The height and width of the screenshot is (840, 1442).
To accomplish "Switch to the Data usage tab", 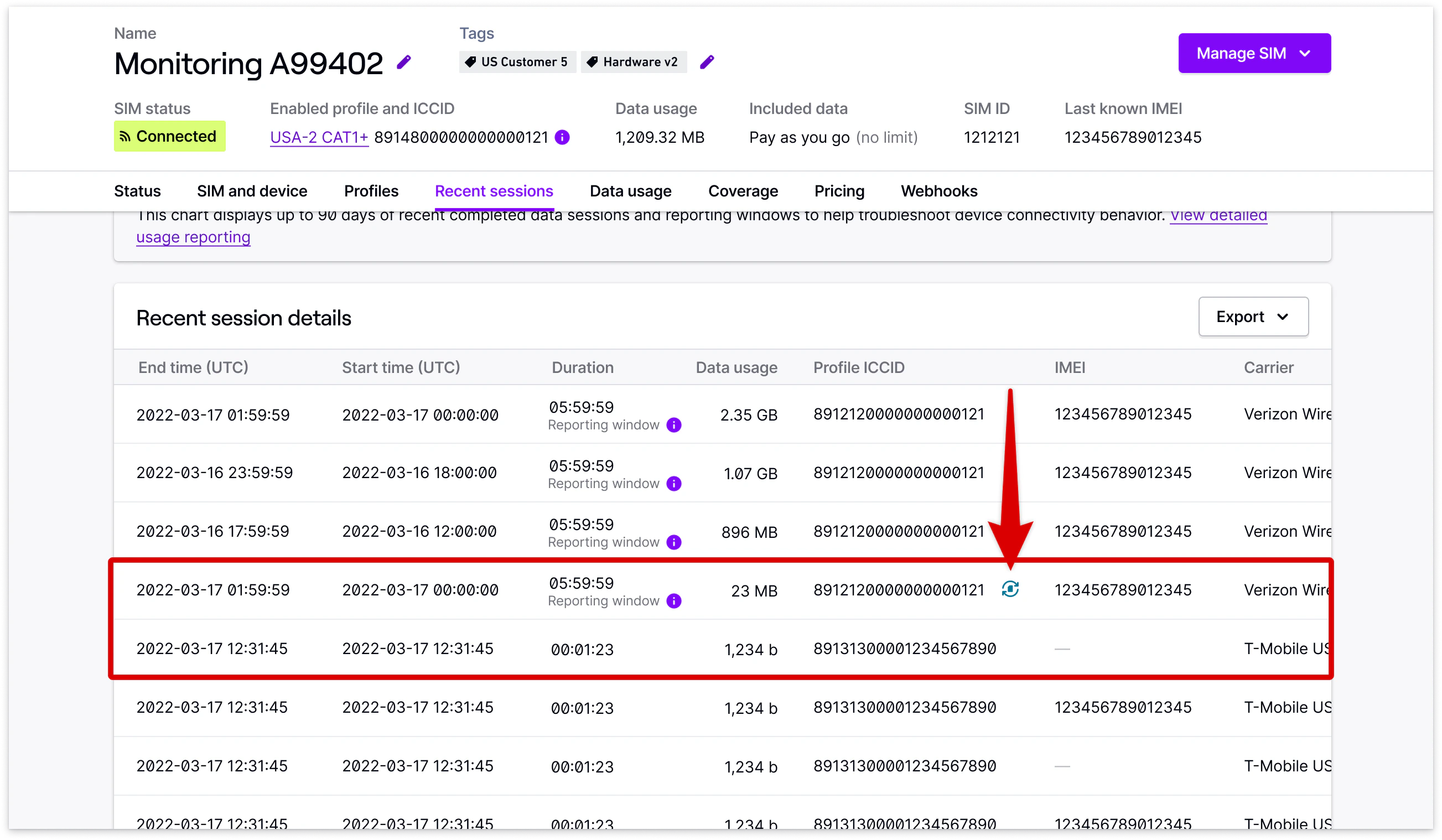I will pyautogui.click(x=630, y=191).
